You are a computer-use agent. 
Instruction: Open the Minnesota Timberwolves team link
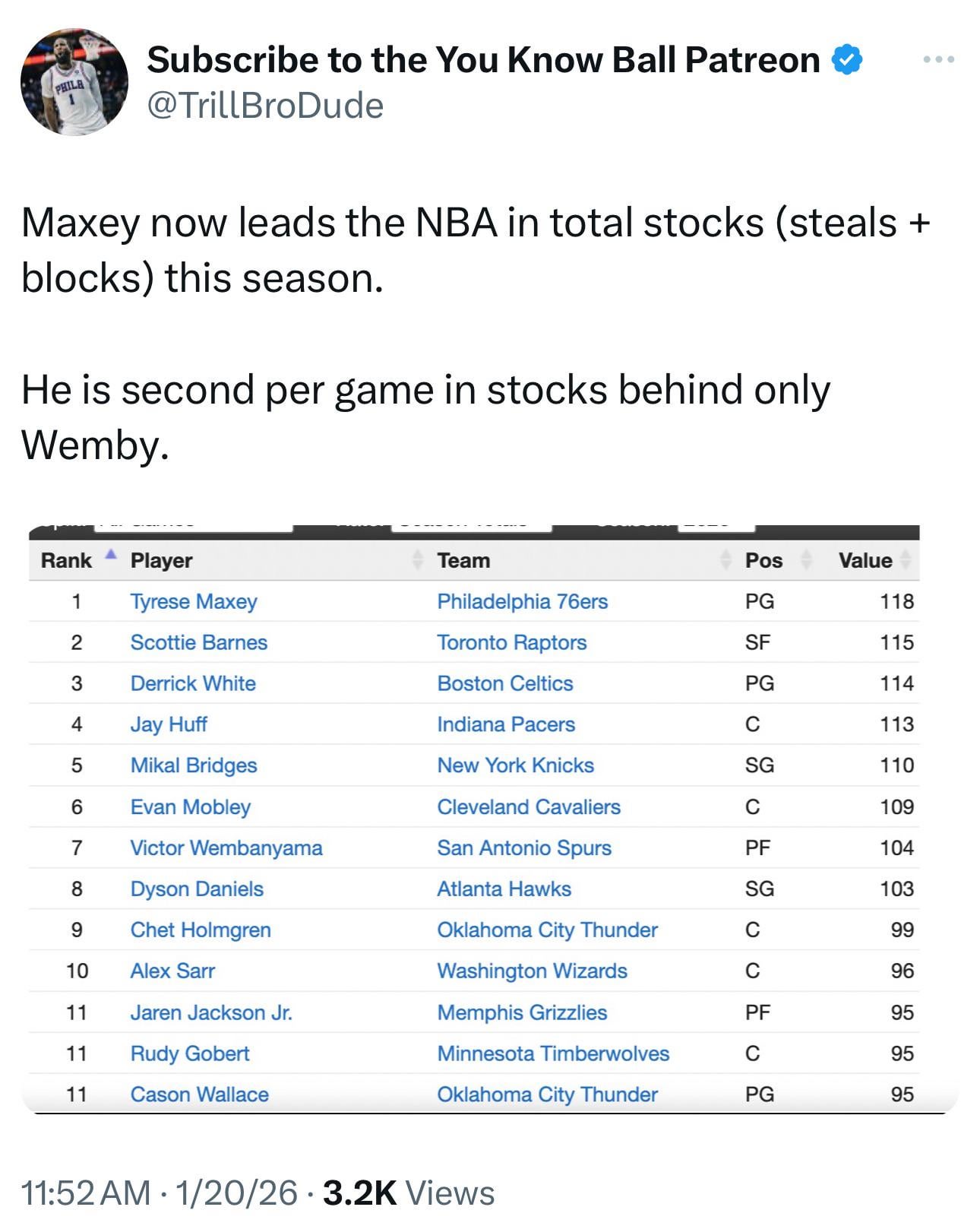553,1053
